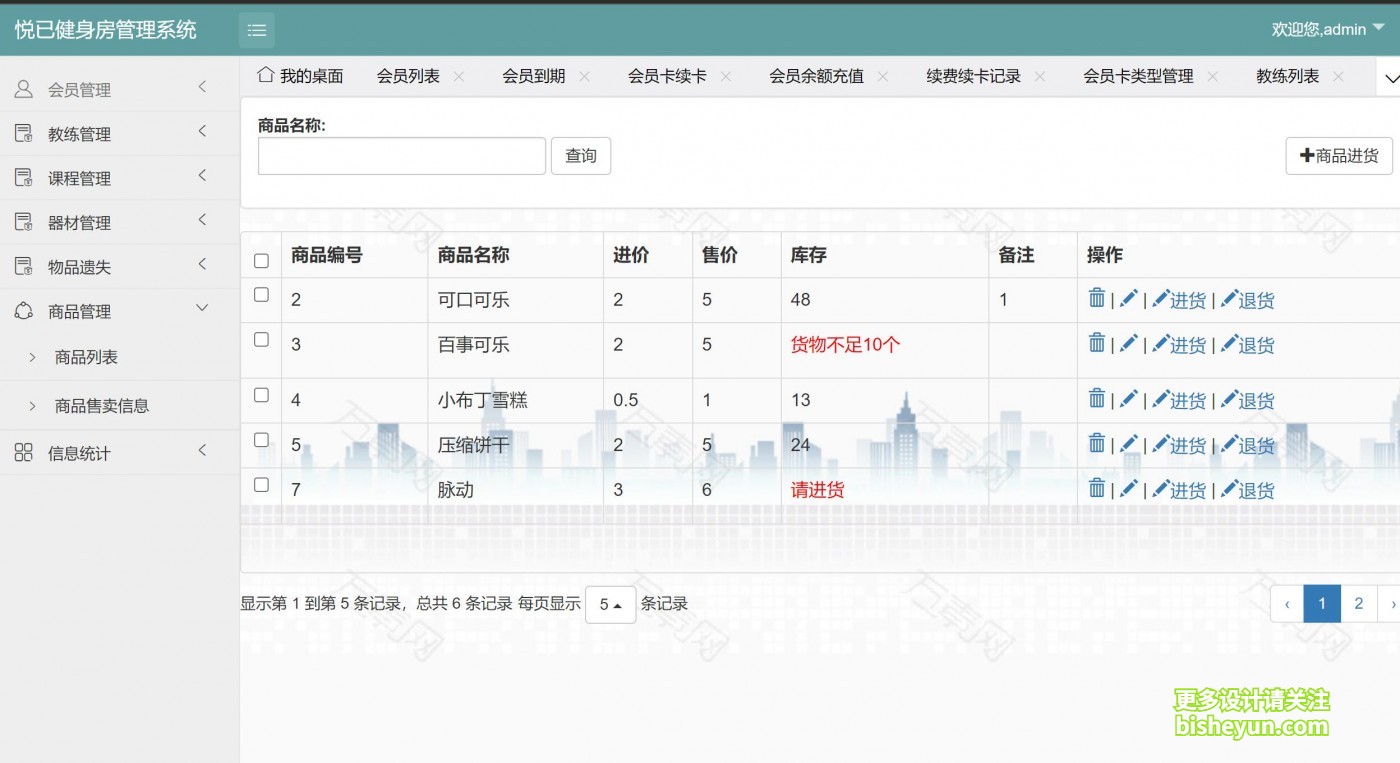Select the 器材管理 sidebar icon
The height and width of the screenshot is (763, 1400).
click(21, 221)
